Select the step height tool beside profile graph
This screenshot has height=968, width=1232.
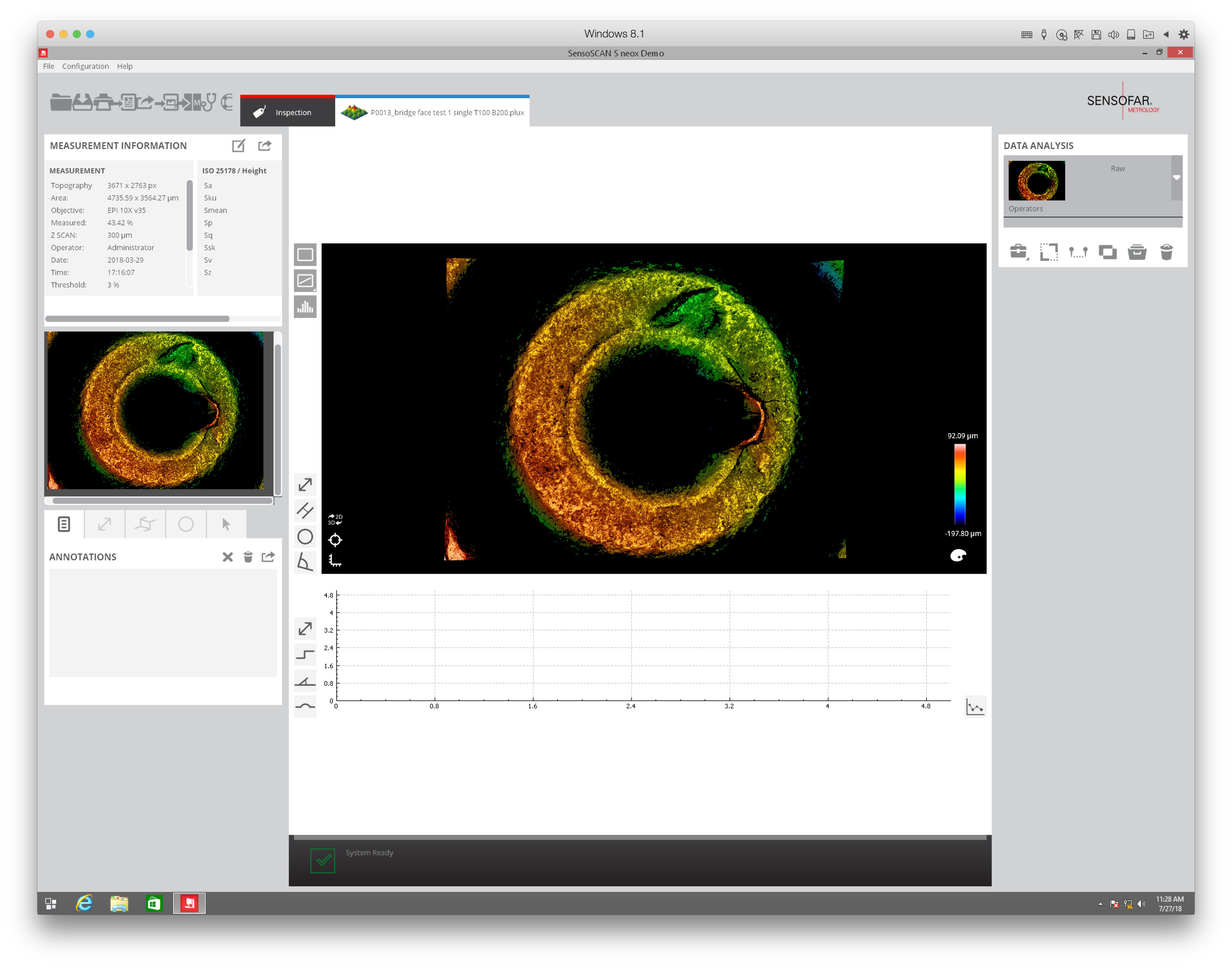pyautogui.click(x=305, y=655)
